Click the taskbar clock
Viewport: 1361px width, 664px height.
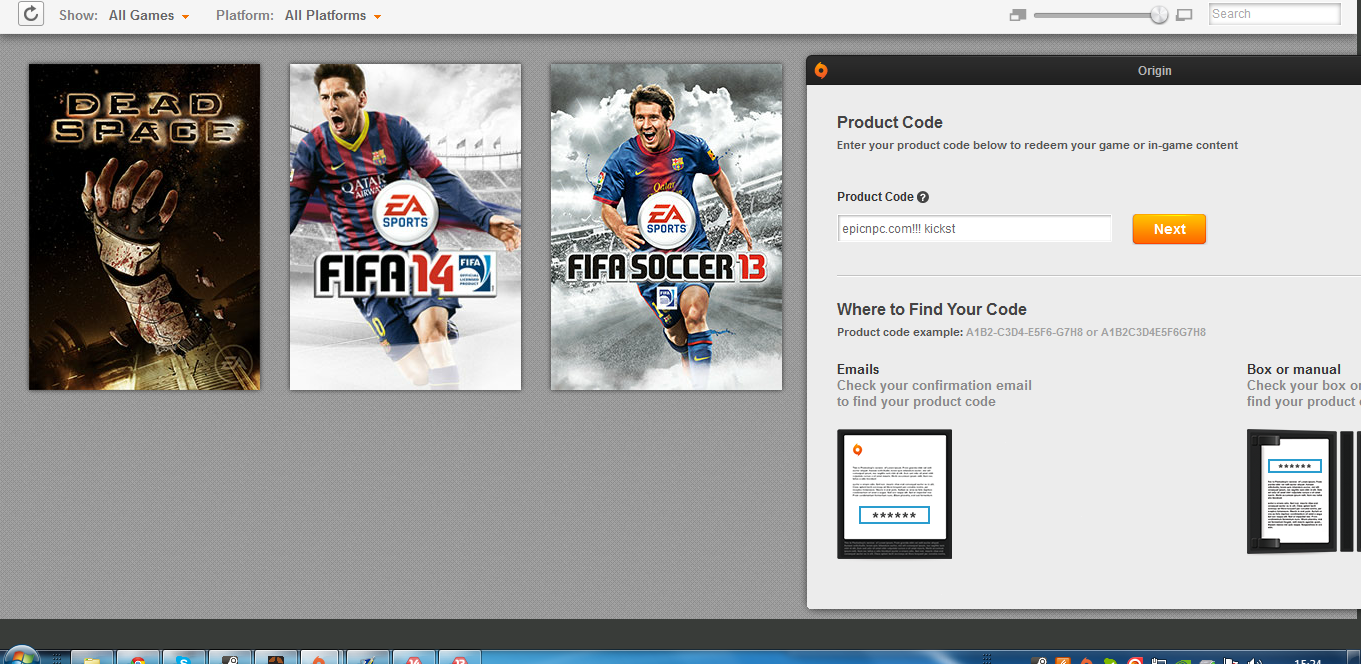coord(1306,660)
